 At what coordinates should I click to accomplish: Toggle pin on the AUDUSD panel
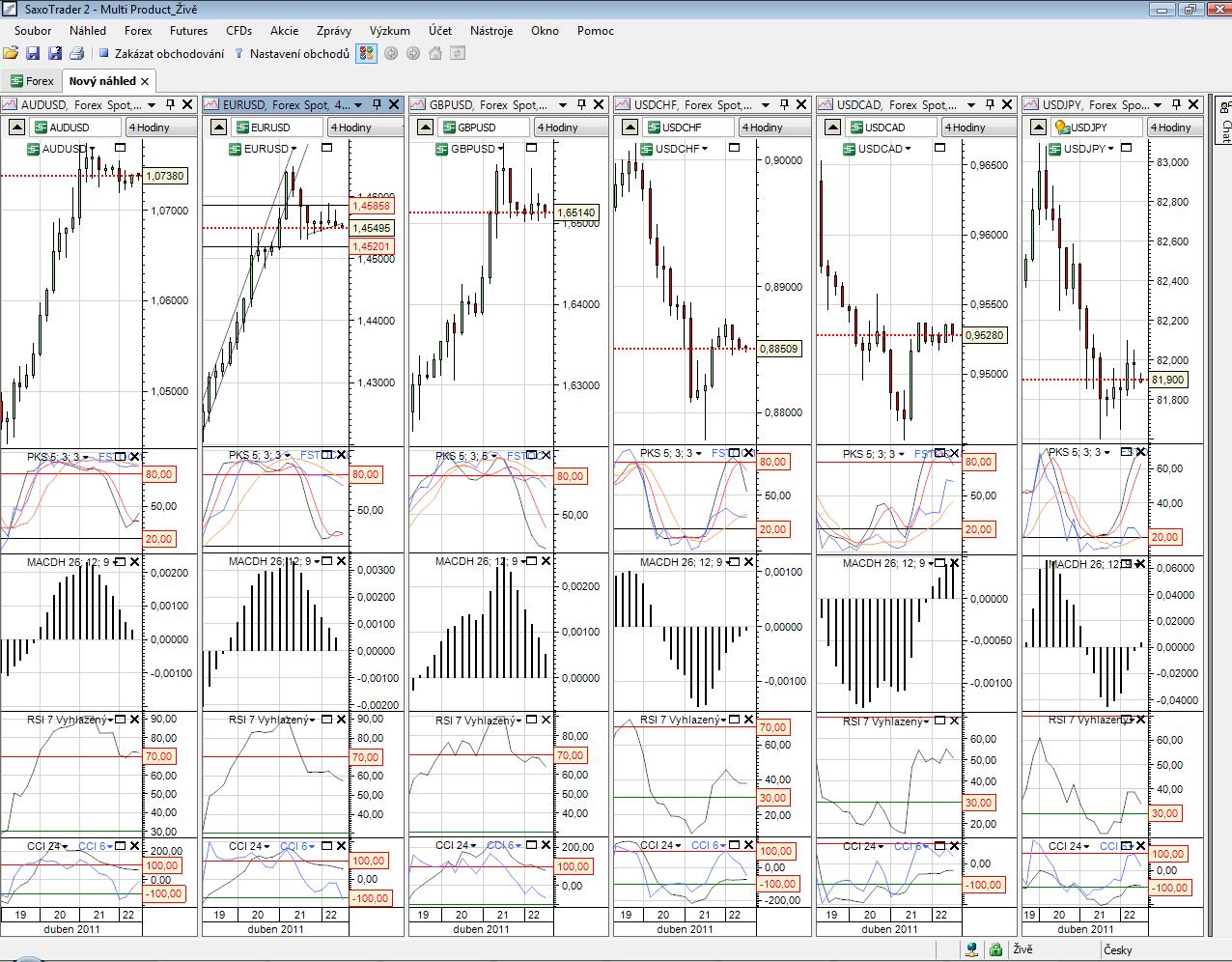click(170, 104)
